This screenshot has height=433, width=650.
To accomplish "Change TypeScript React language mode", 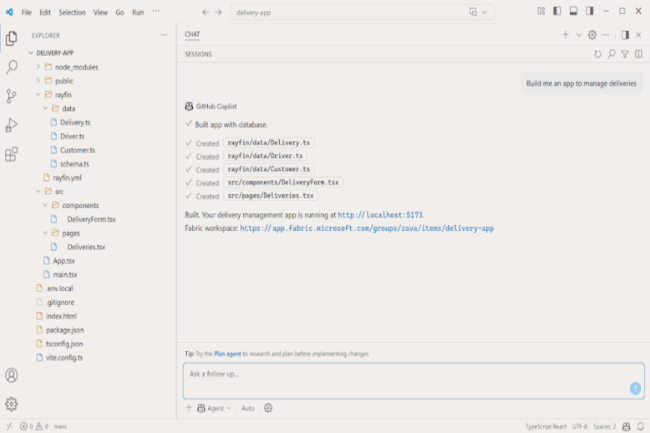I will click(x=546, y=426).
